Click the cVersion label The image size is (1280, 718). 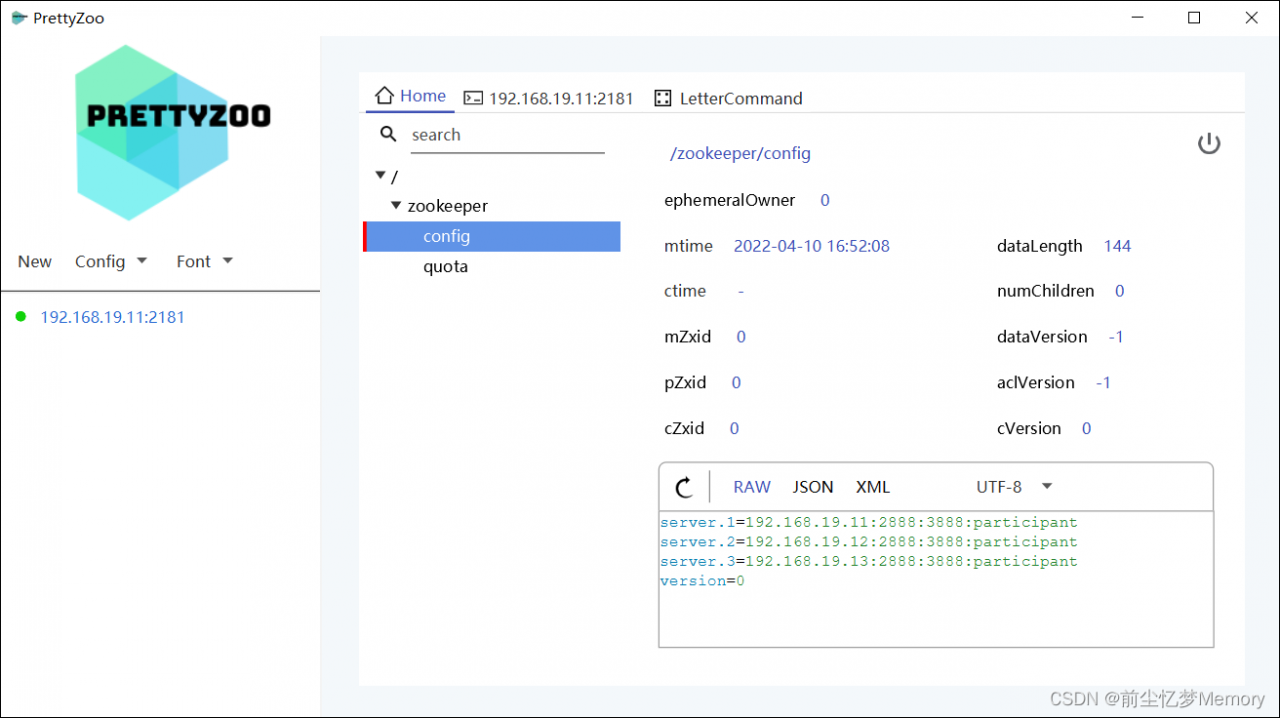[x=1029, y=428]
